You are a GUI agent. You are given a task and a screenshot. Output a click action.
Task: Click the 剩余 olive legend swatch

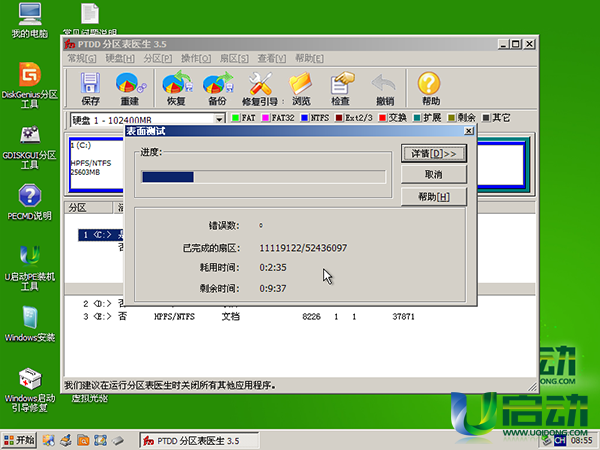pyautogui.click(x=452, y=117)
